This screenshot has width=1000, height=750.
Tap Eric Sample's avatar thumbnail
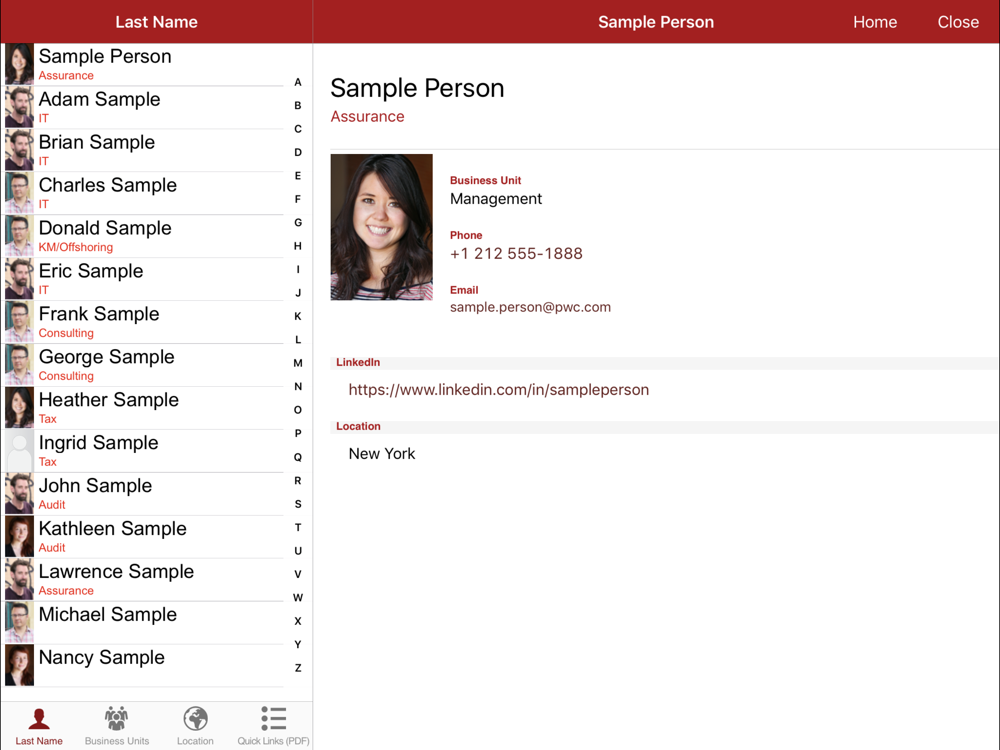coord(19,279)
